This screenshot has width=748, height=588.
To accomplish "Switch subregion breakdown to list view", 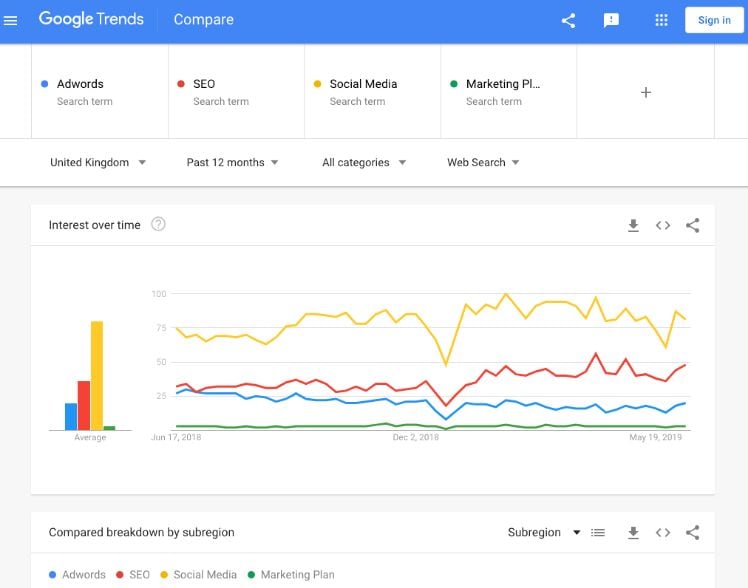I will click(x=598, y=532).
